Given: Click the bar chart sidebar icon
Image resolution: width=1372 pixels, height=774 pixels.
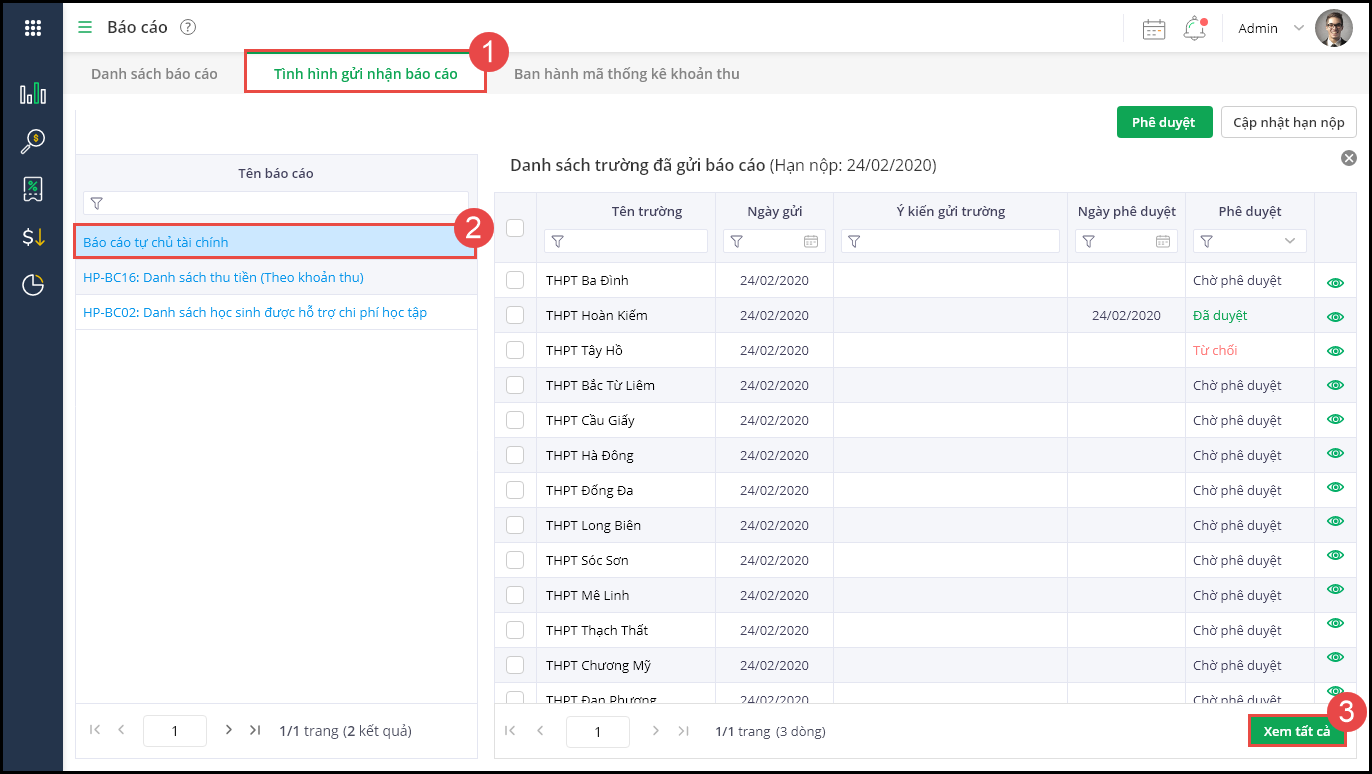Looking at the screenshot, I should (x=33, y=94).
